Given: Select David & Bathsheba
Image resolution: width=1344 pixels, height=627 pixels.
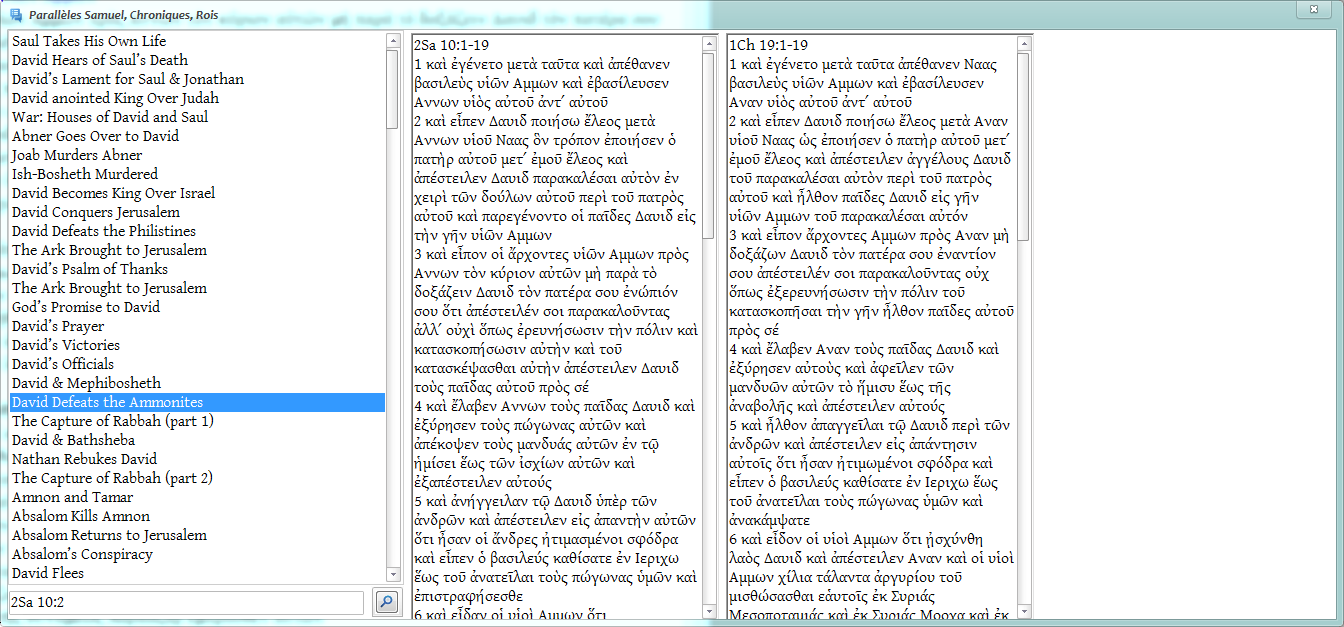Looking at the screenshot, I should (x=197, y=440).
